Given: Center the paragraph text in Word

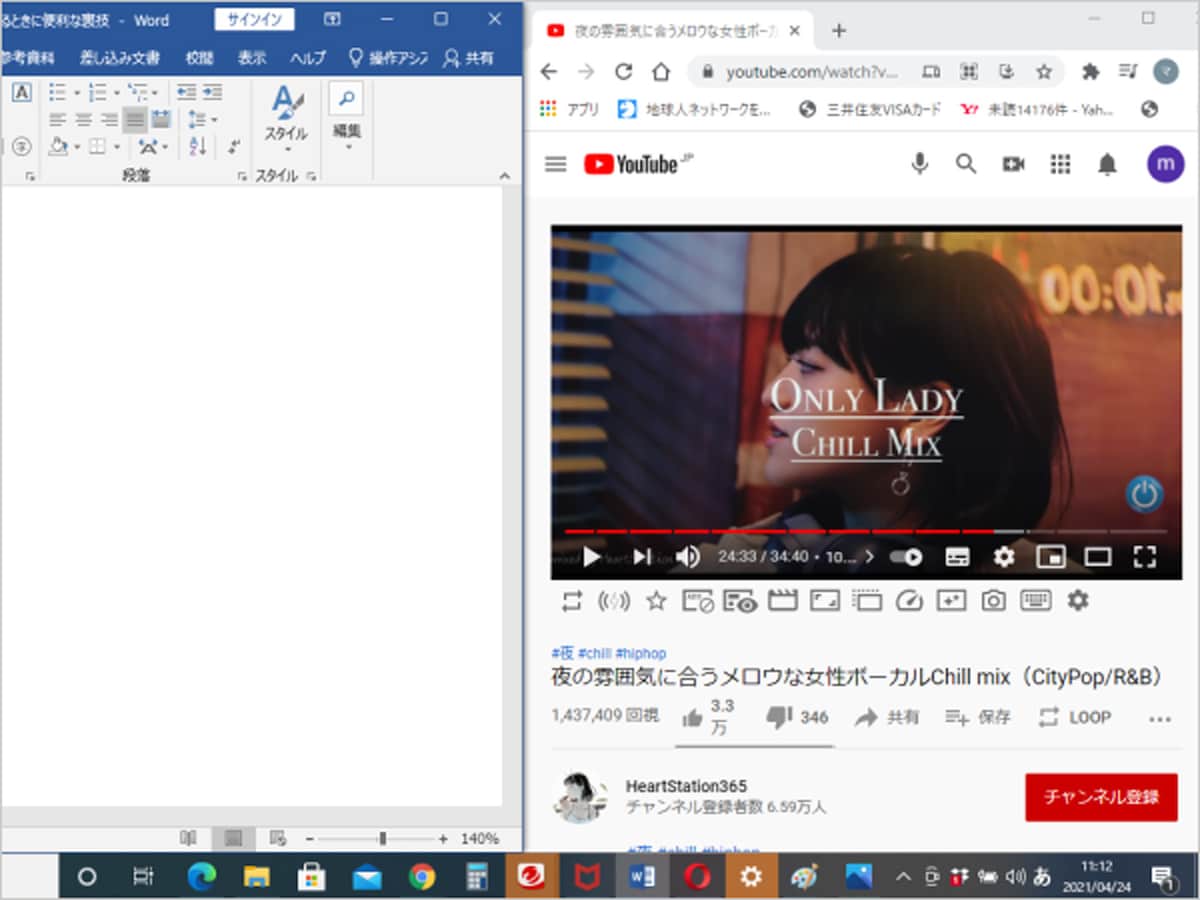Looking at the screenshot, I should pyautogui.click(x=83, y=120).
